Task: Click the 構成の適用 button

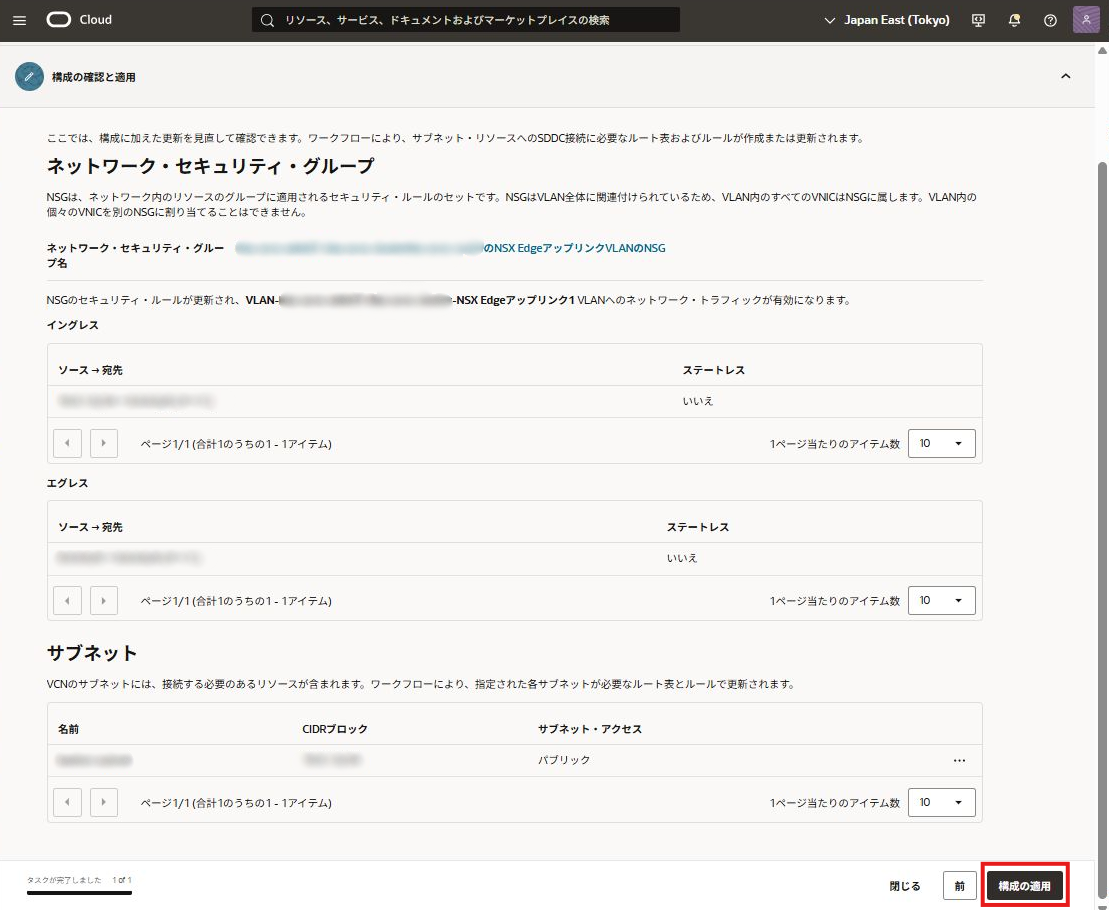Action: tap(1024, 886)
